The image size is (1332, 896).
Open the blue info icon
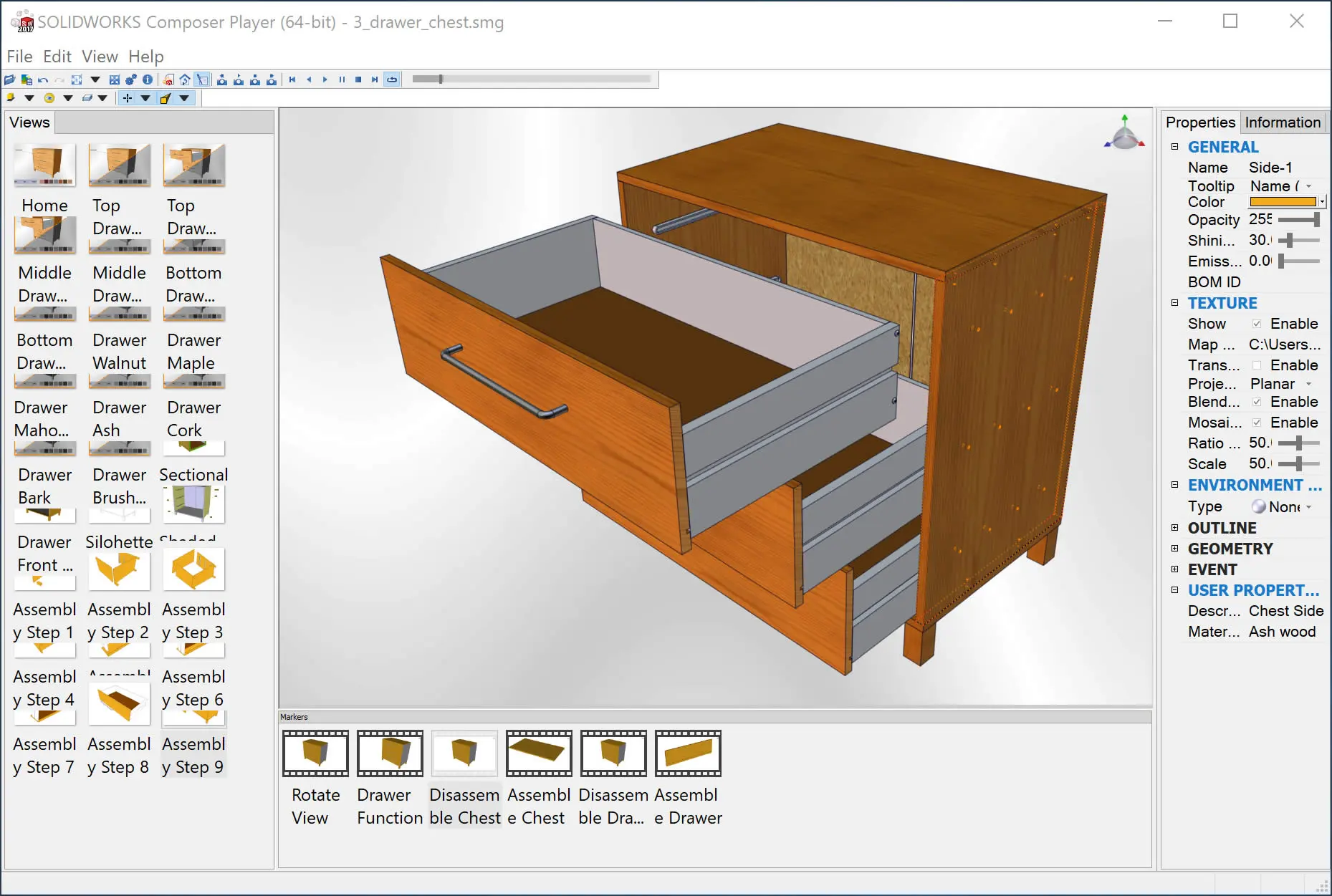click(148, 80)
